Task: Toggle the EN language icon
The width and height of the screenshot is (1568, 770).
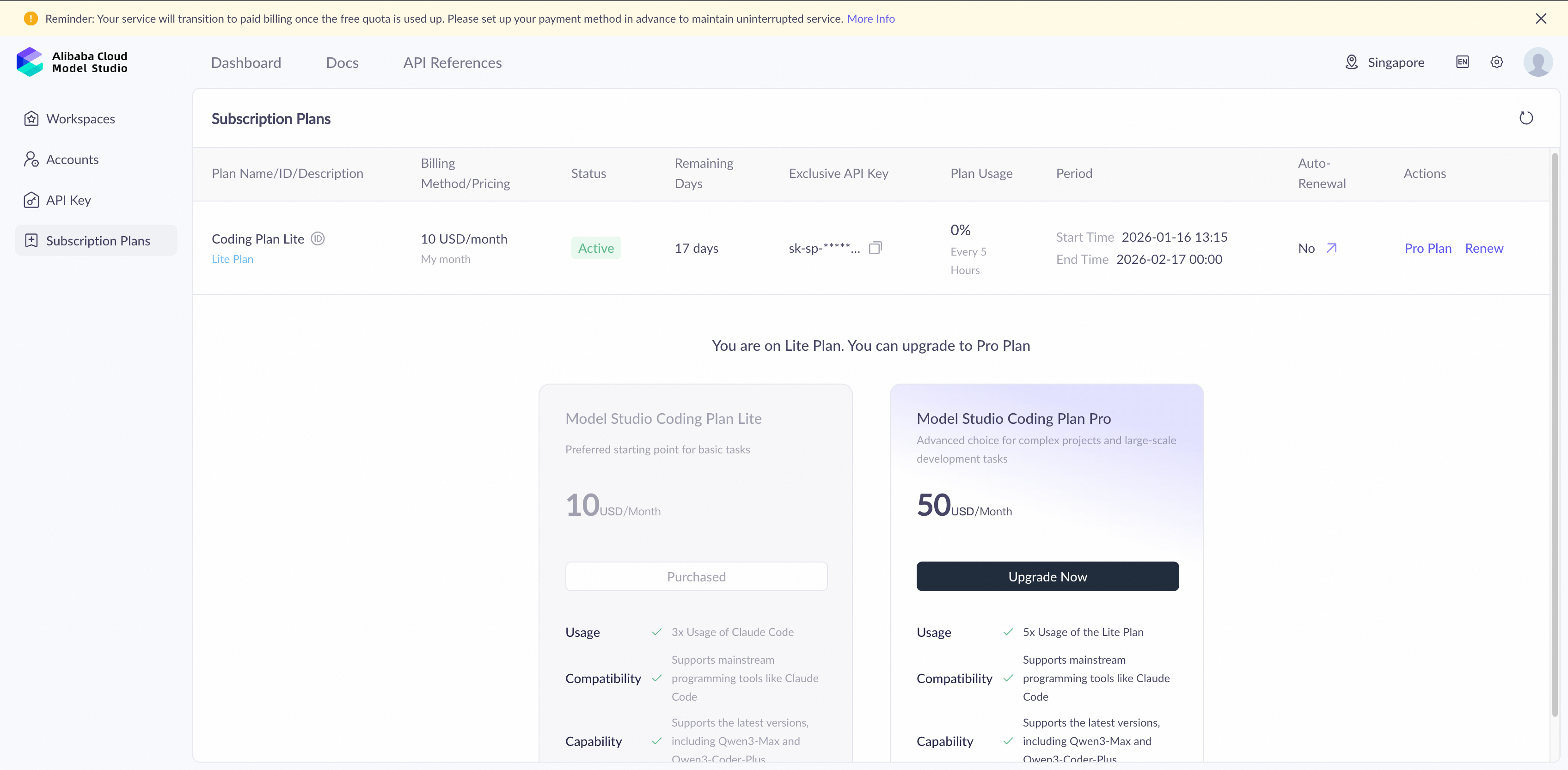Action: click(x=1462, y=62)
